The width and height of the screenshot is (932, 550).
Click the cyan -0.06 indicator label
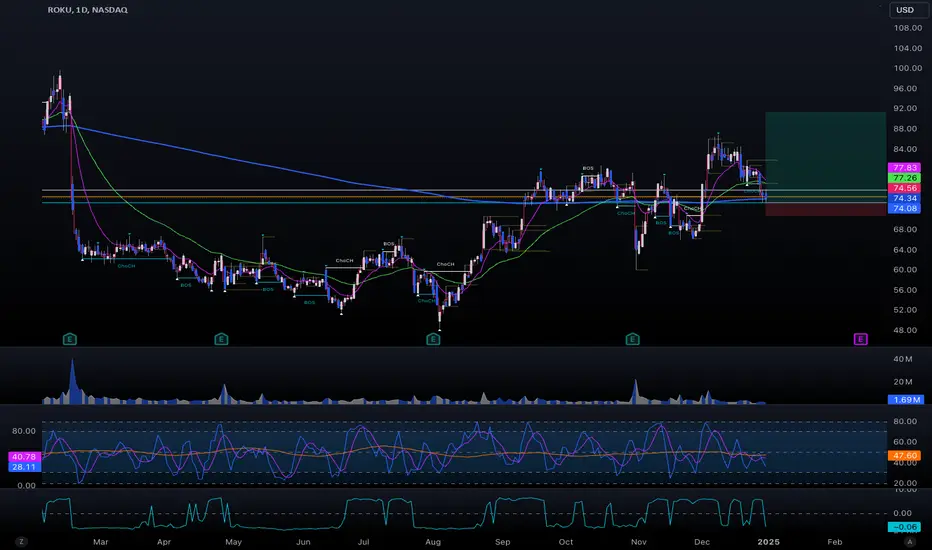click(x=904, y=527)
